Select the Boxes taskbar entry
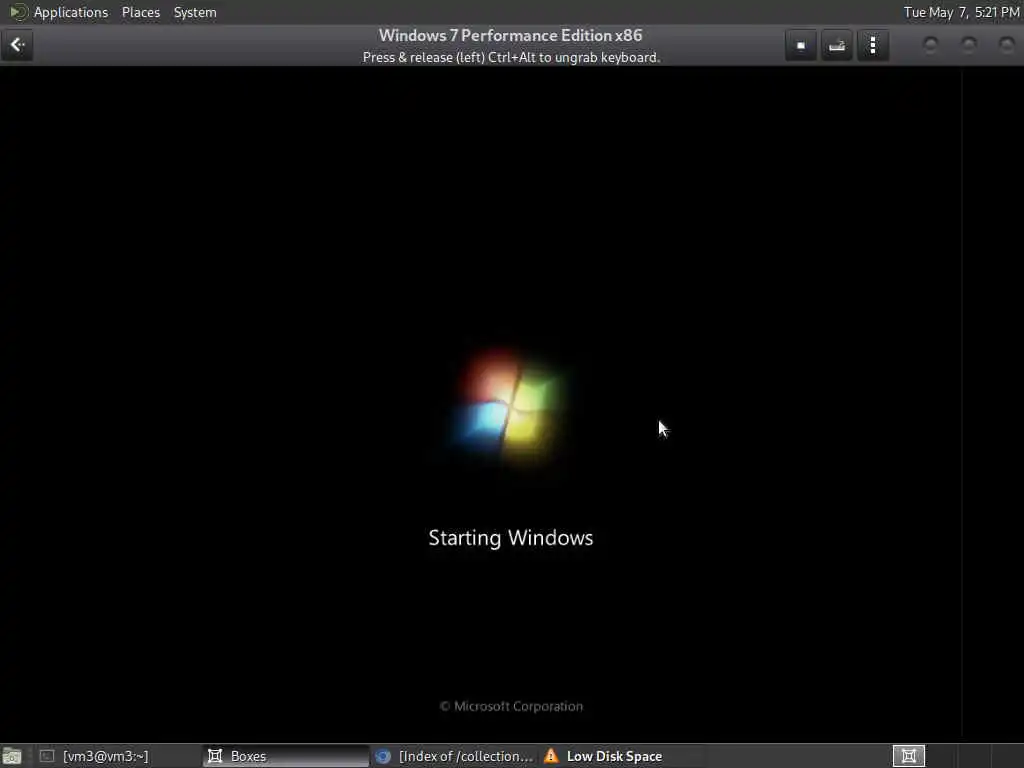The height and width of the screenshot is (768, 1024). click(286, 756)
